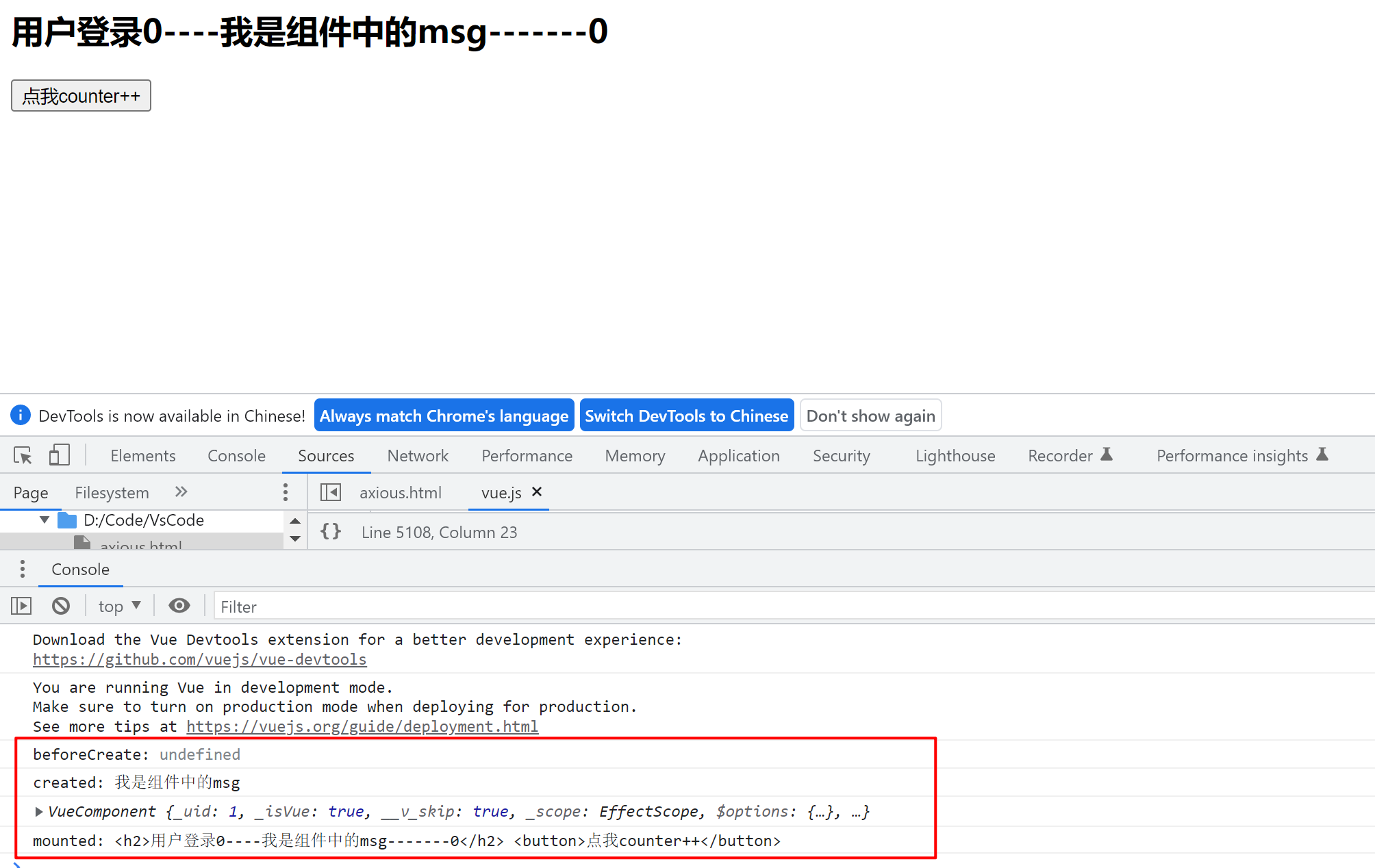Open the Lighthouse tab
Screen dimensions: 1375x868
coord(955,456)
